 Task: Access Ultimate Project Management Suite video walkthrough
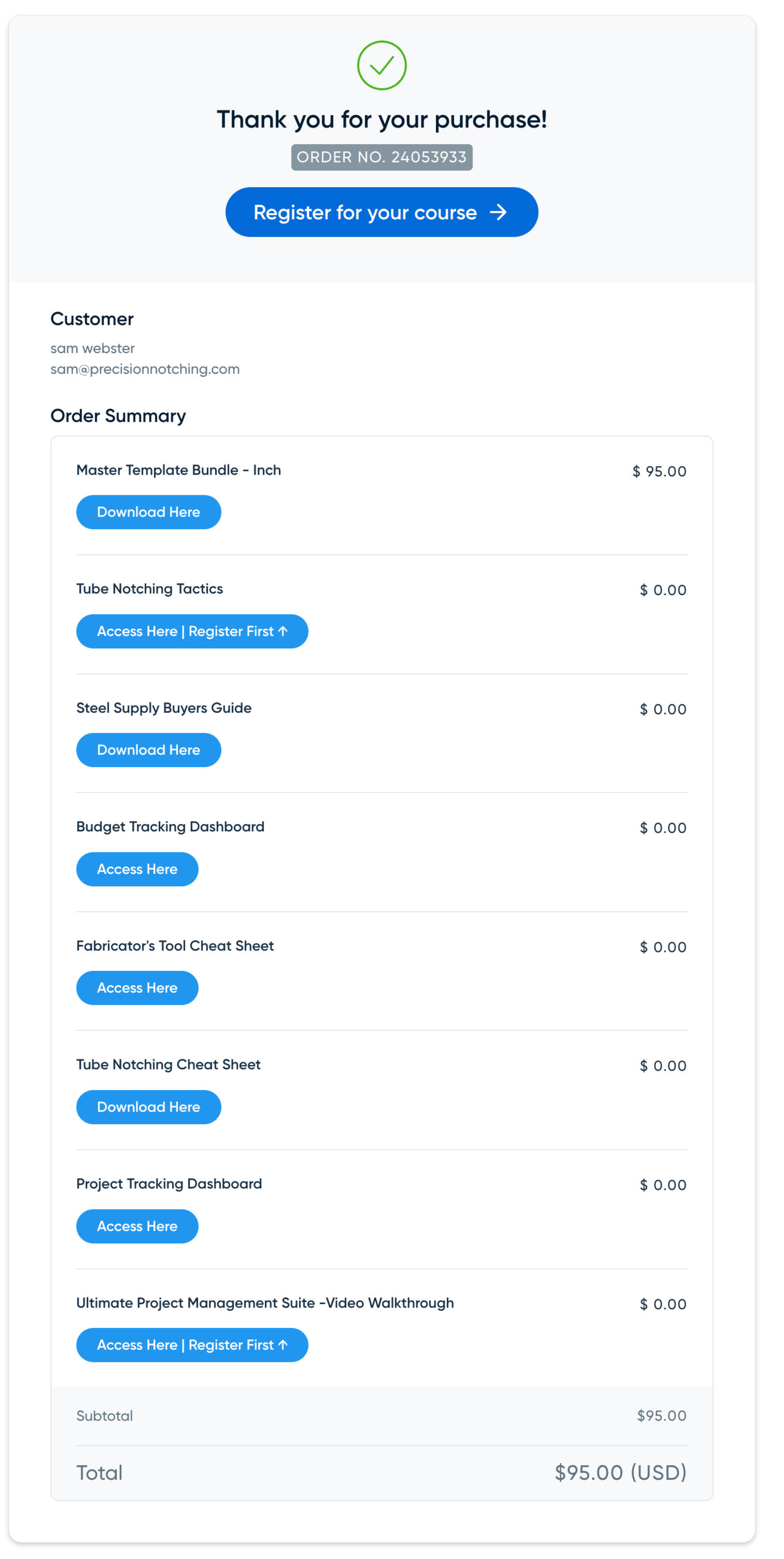pyautogui.click(x=192, y=1345)
